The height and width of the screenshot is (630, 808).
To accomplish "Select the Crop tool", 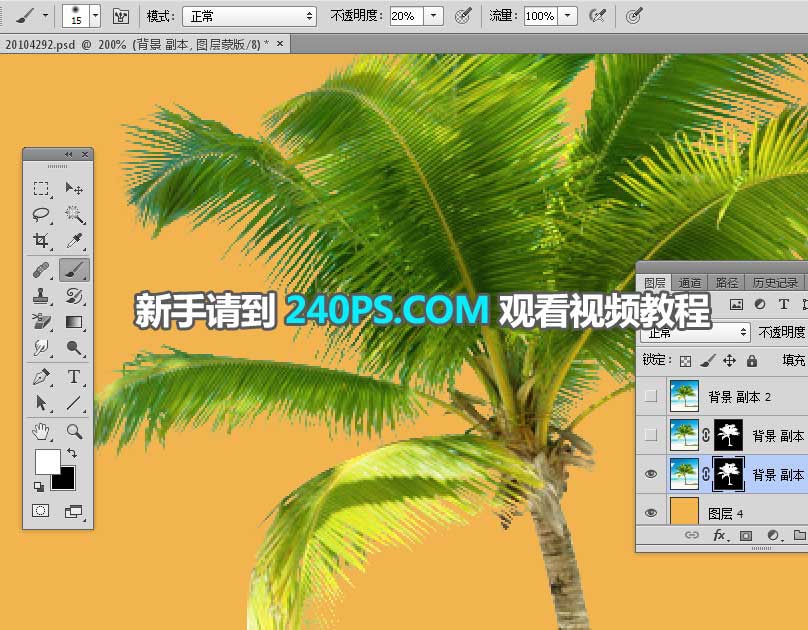I will point(41,241).
